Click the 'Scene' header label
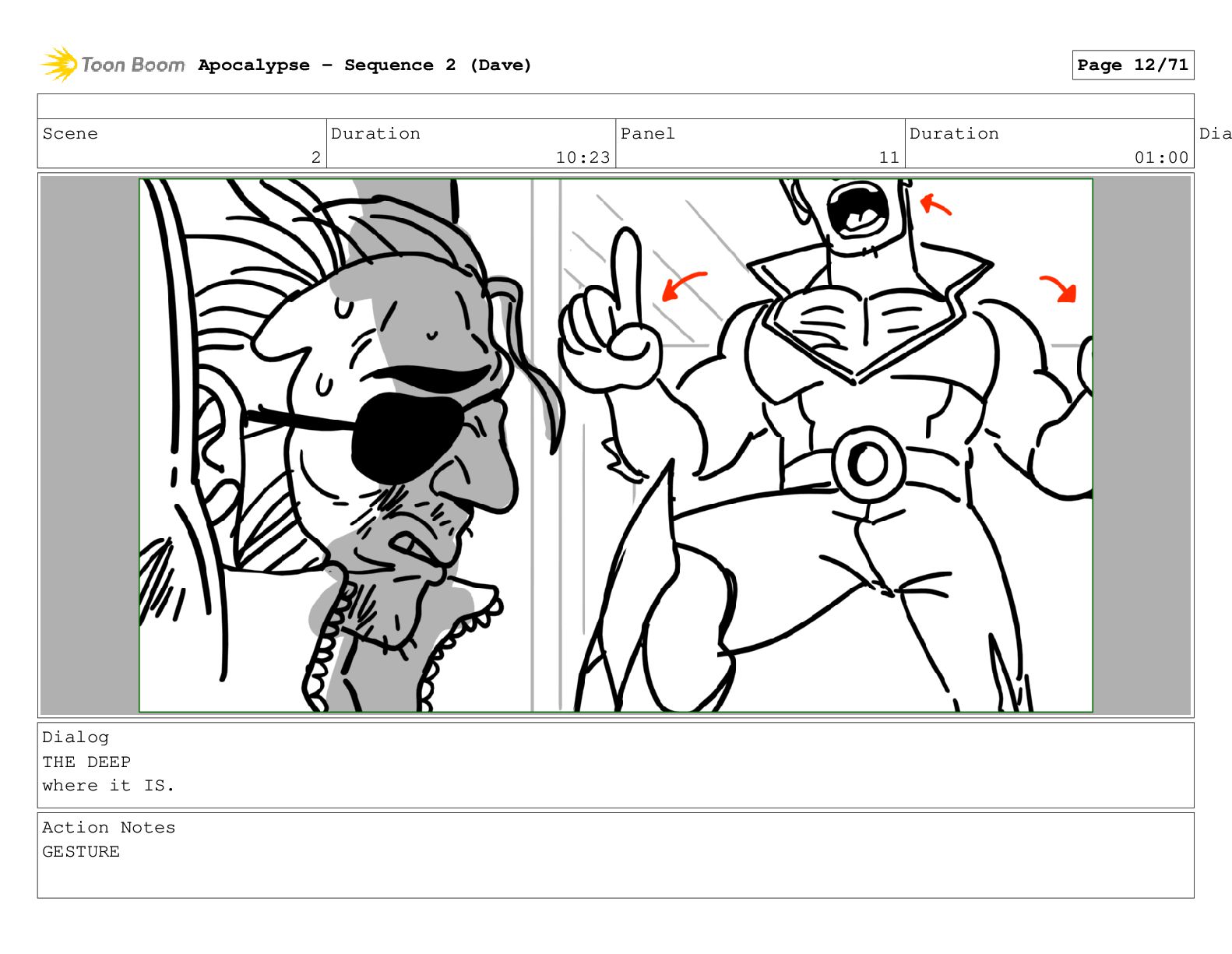Screen dimensions: 1232x954 (70, 134)
